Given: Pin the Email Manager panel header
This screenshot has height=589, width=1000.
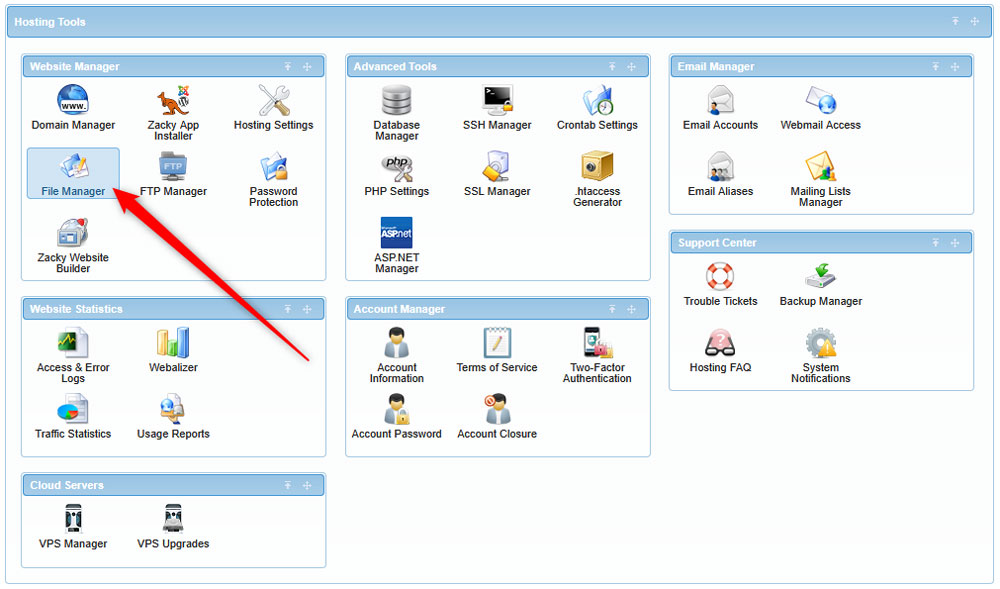Looking at the screenshot, I should click(x=935, y=66).
